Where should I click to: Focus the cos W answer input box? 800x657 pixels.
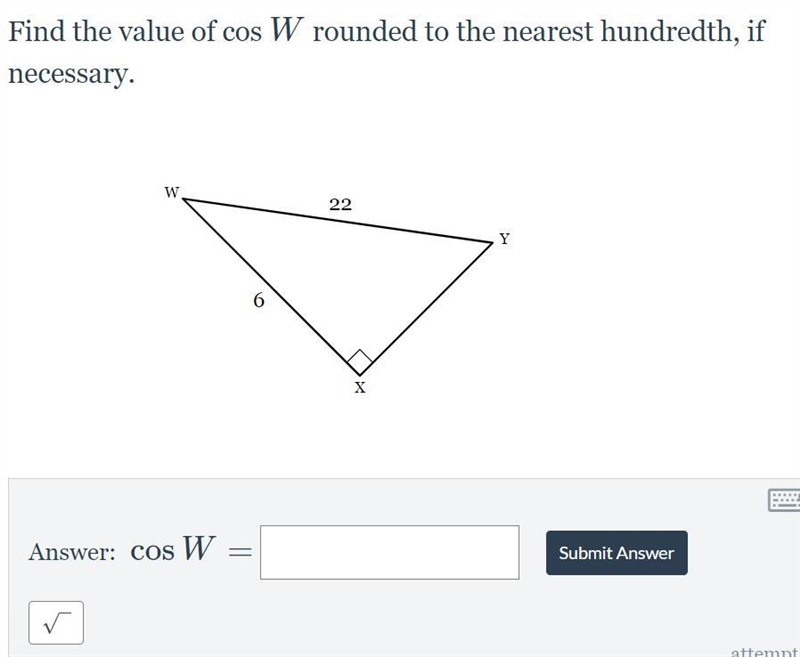click(x=390, y=552)
